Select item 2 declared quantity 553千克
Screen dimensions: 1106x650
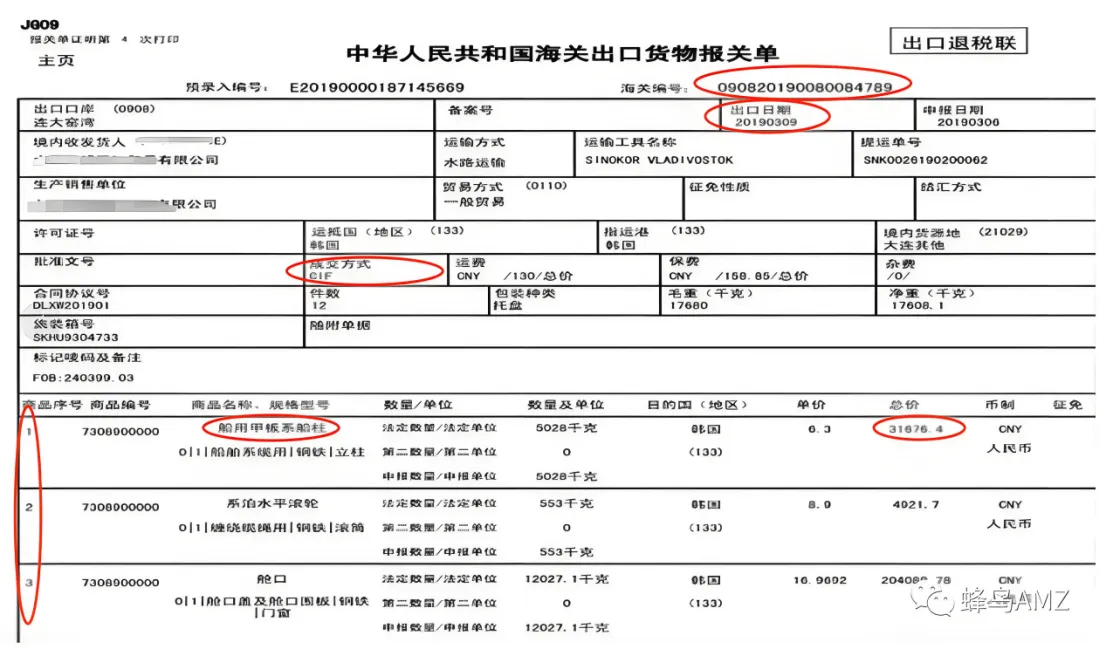tap(566, 551)
